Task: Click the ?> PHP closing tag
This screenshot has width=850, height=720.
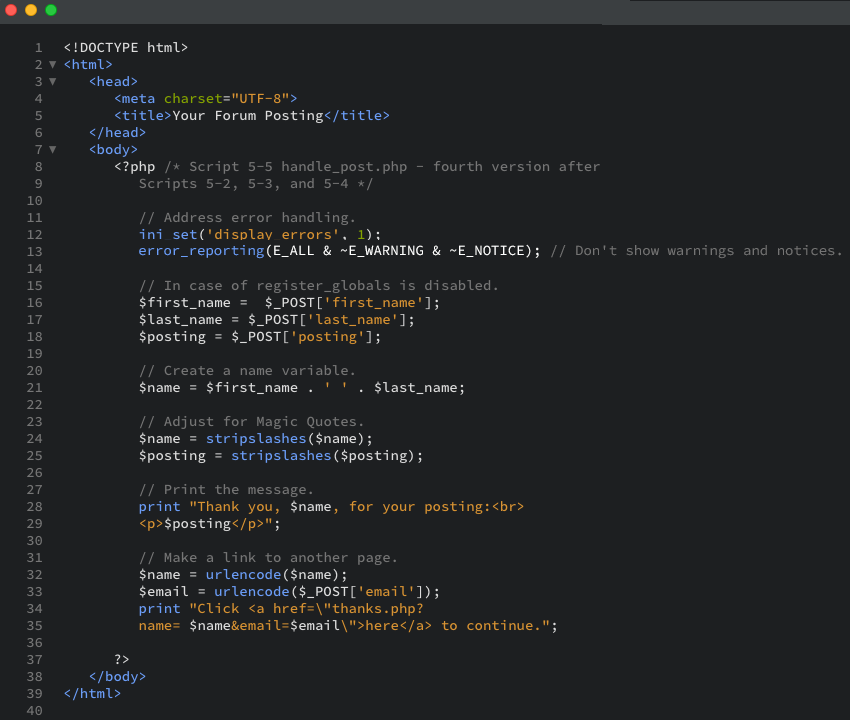Action: 121,659
